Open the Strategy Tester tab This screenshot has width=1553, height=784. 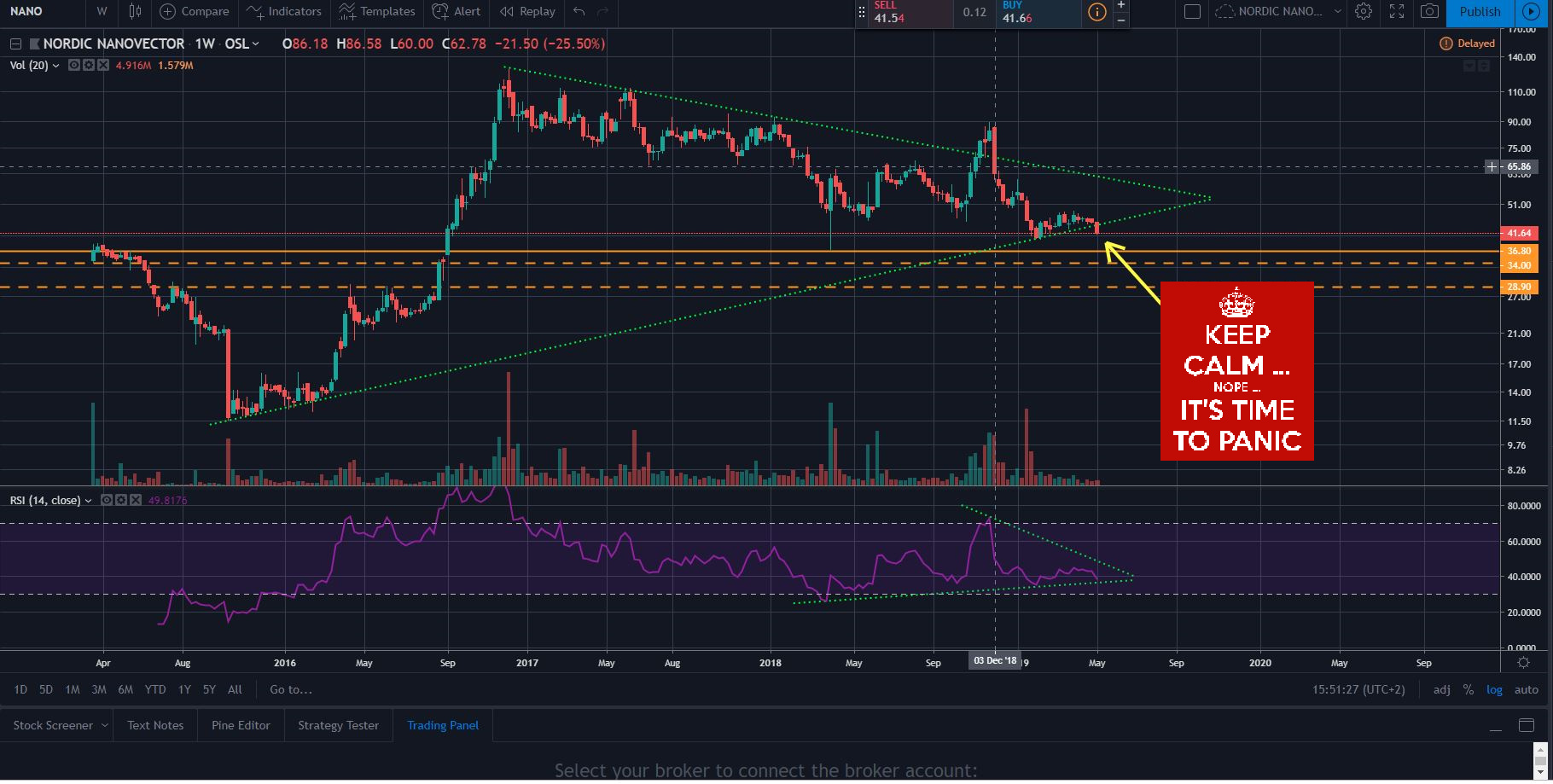point(338,725)
